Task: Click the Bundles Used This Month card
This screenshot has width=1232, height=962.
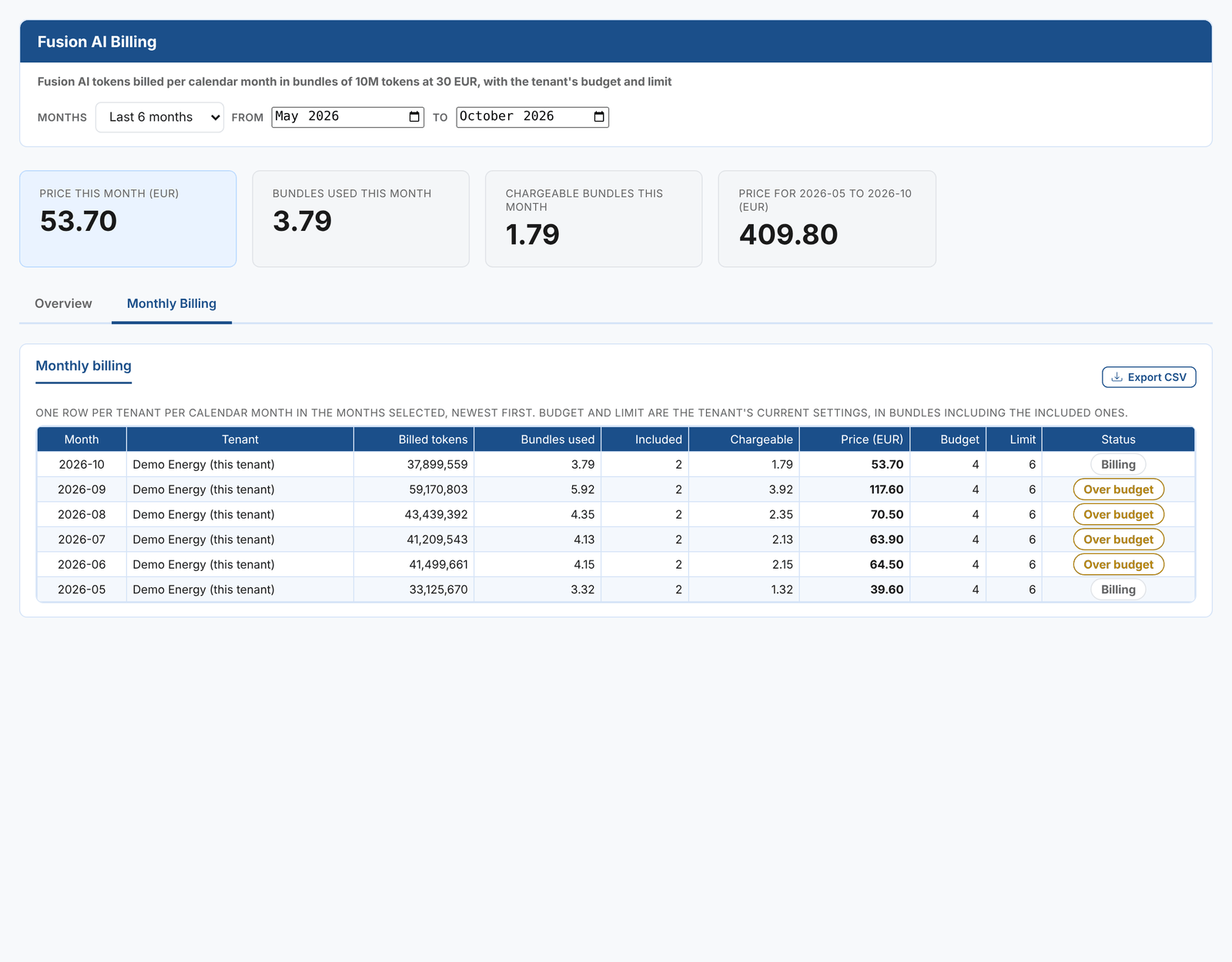Action: (x=361, y=219)
